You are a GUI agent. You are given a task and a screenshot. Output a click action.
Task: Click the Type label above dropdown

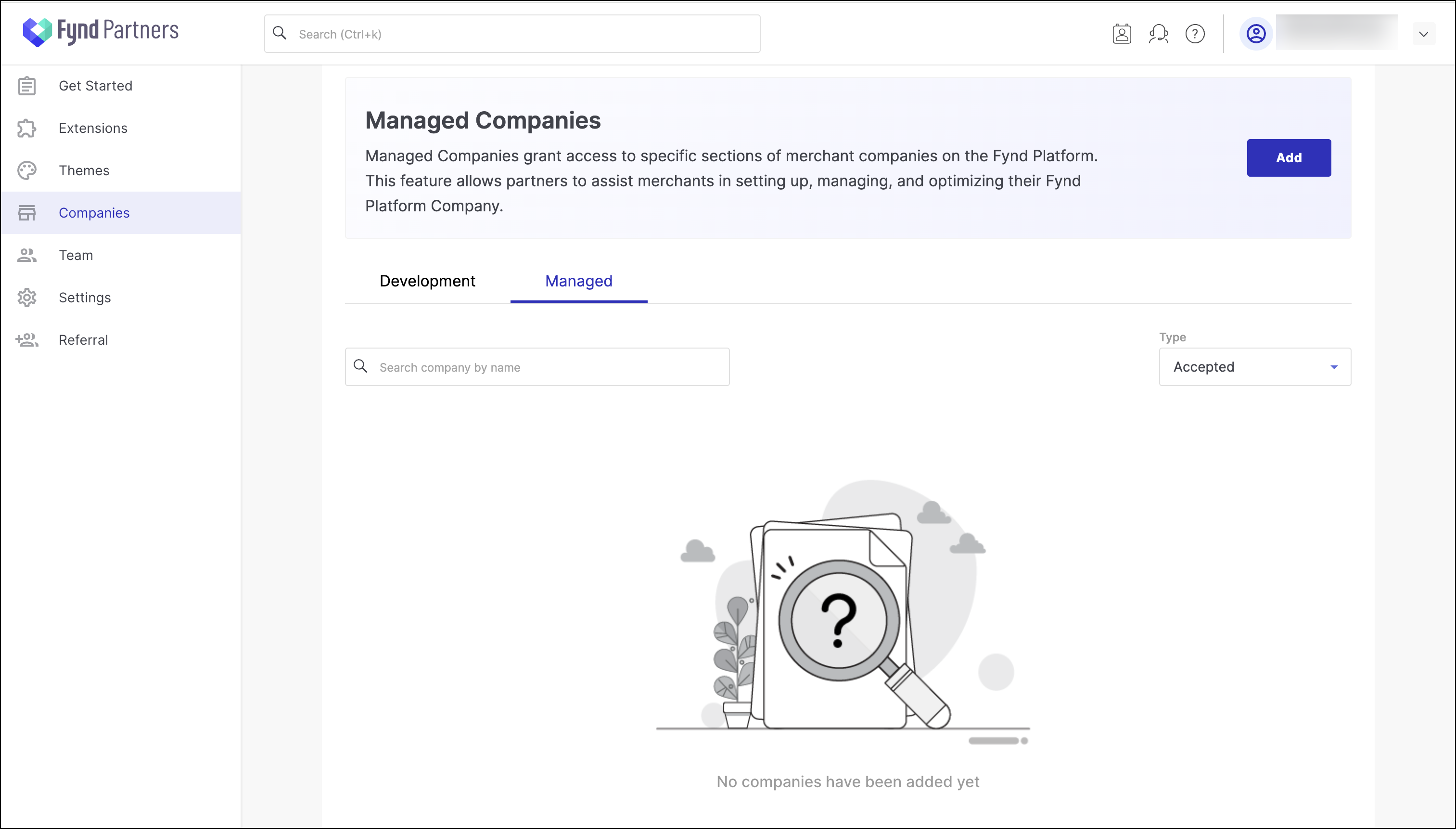click(x=1172, y=337)
